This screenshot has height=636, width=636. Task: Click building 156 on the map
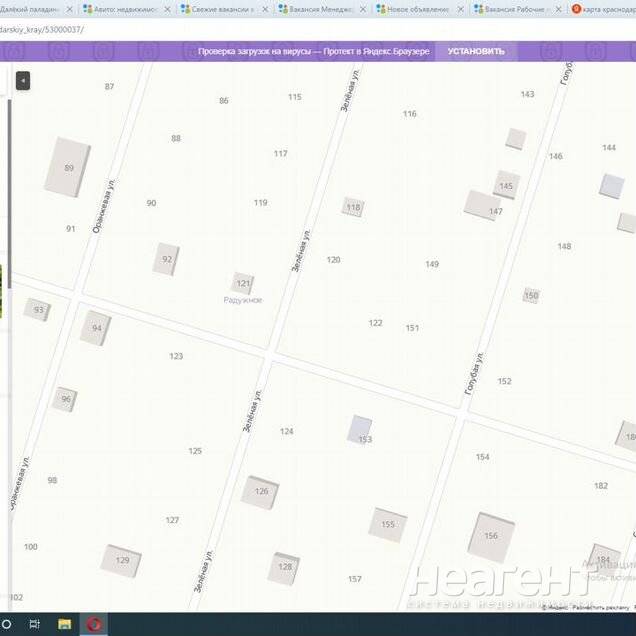pos(491,536)
